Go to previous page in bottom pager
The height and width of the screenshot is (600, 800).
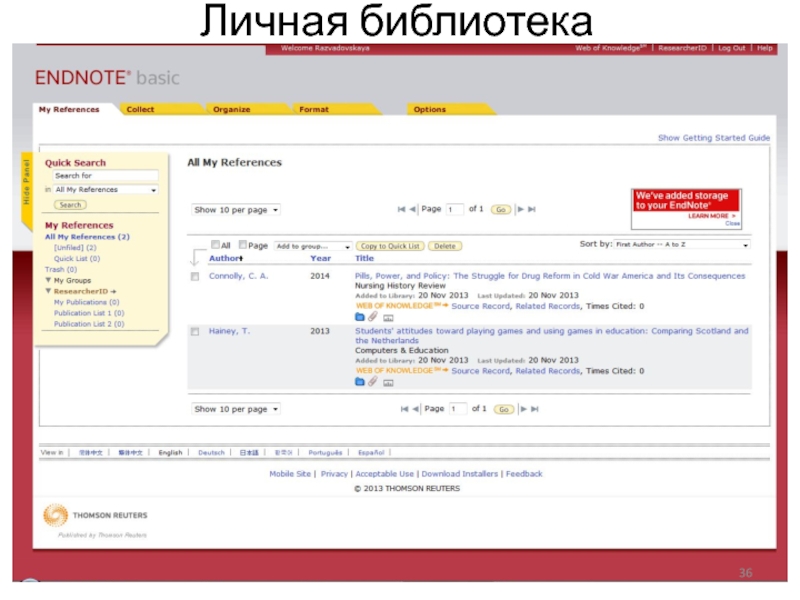[415, 409]
